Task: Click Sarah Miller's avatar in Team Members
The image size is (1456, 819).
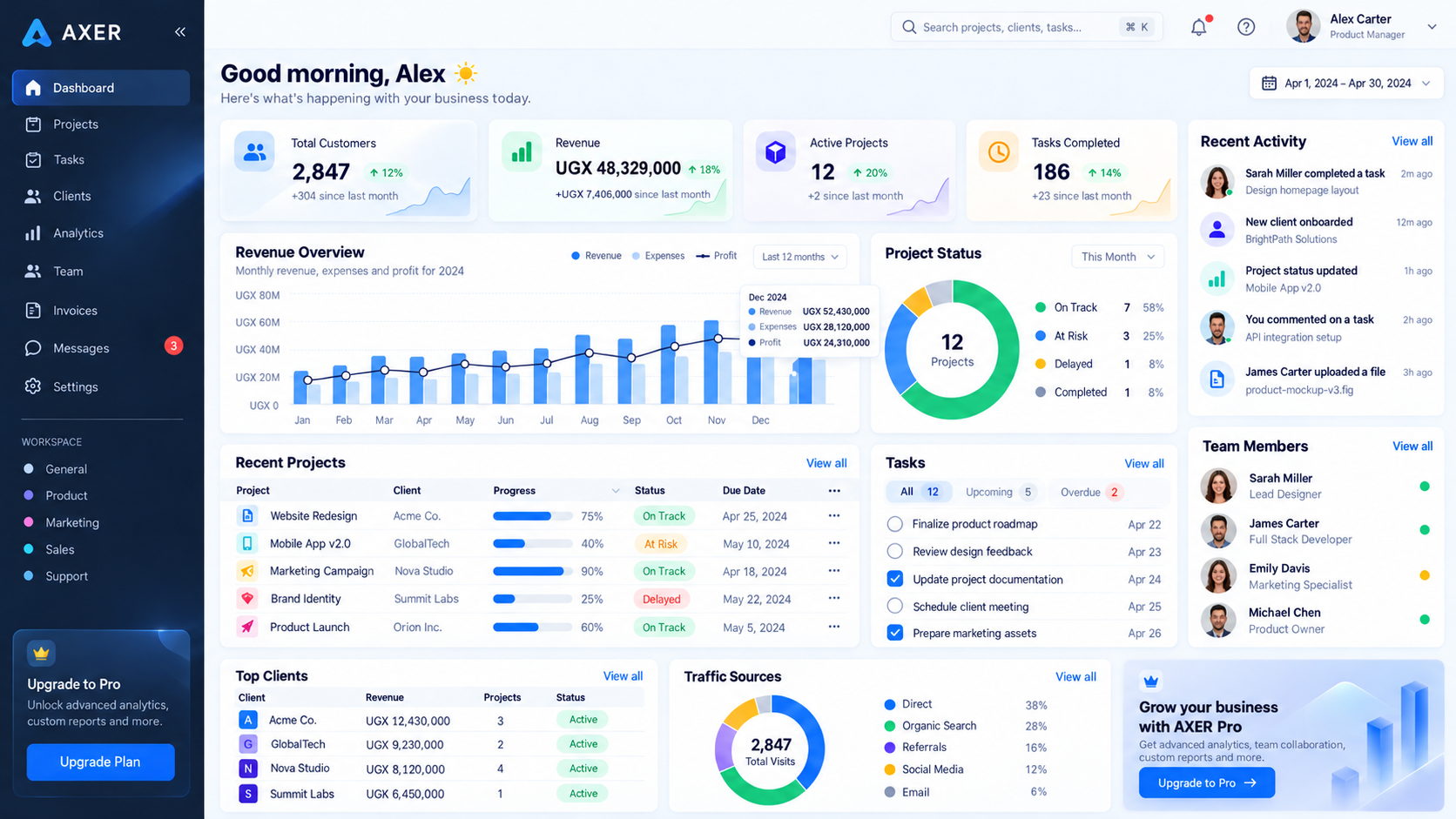Action: click(x=1218, y=486)
